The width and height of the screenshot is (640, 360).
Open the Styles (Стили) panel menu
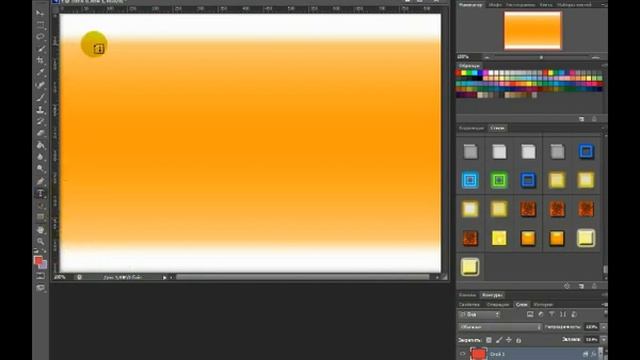pos(604,128)
